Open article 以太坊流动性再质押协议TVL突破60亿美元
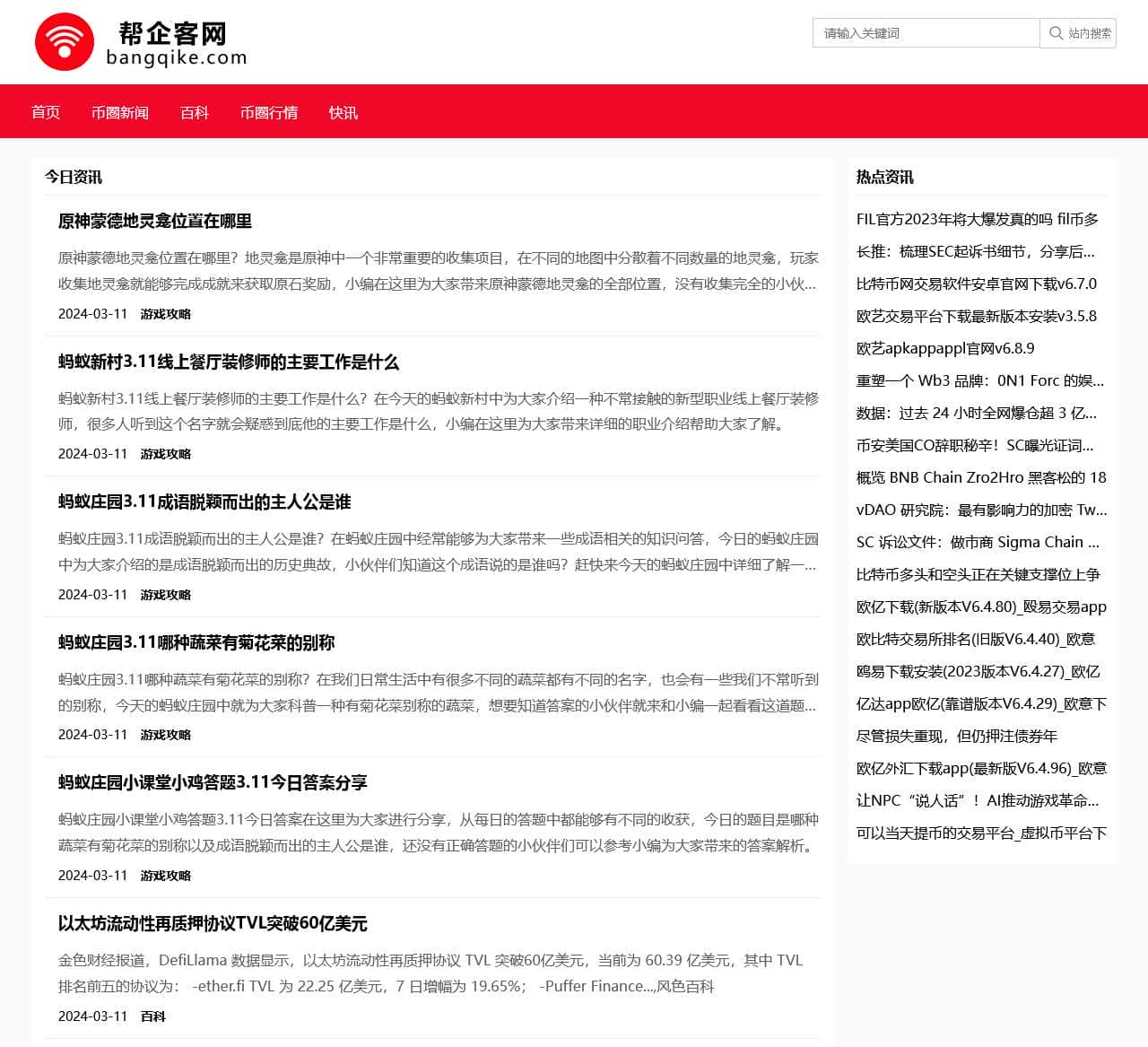The image size is (1148, 1047). [212, 924]
